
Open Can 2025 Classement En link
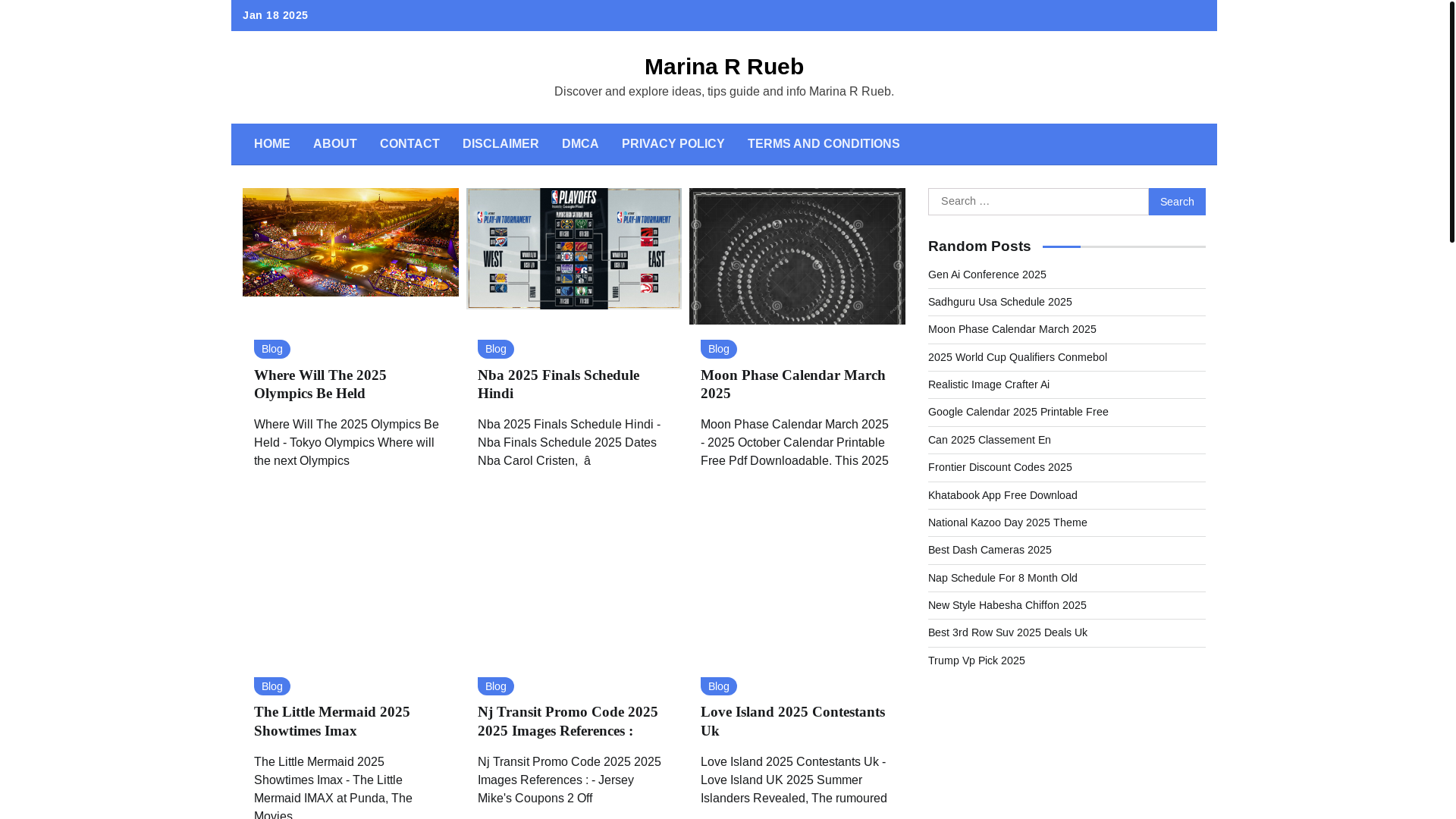coord(989,440)
